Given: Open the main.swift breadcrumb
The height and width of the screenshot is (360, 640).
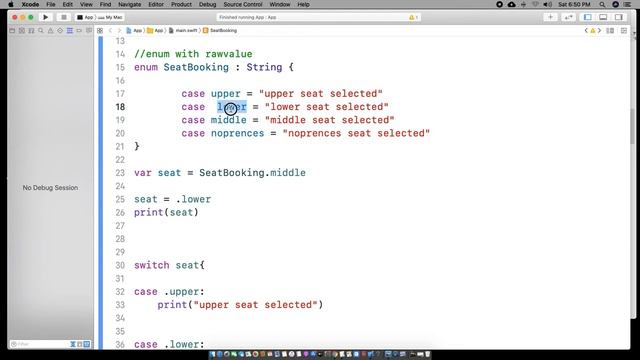Looking at the screenshot, I should pos(183,31).
